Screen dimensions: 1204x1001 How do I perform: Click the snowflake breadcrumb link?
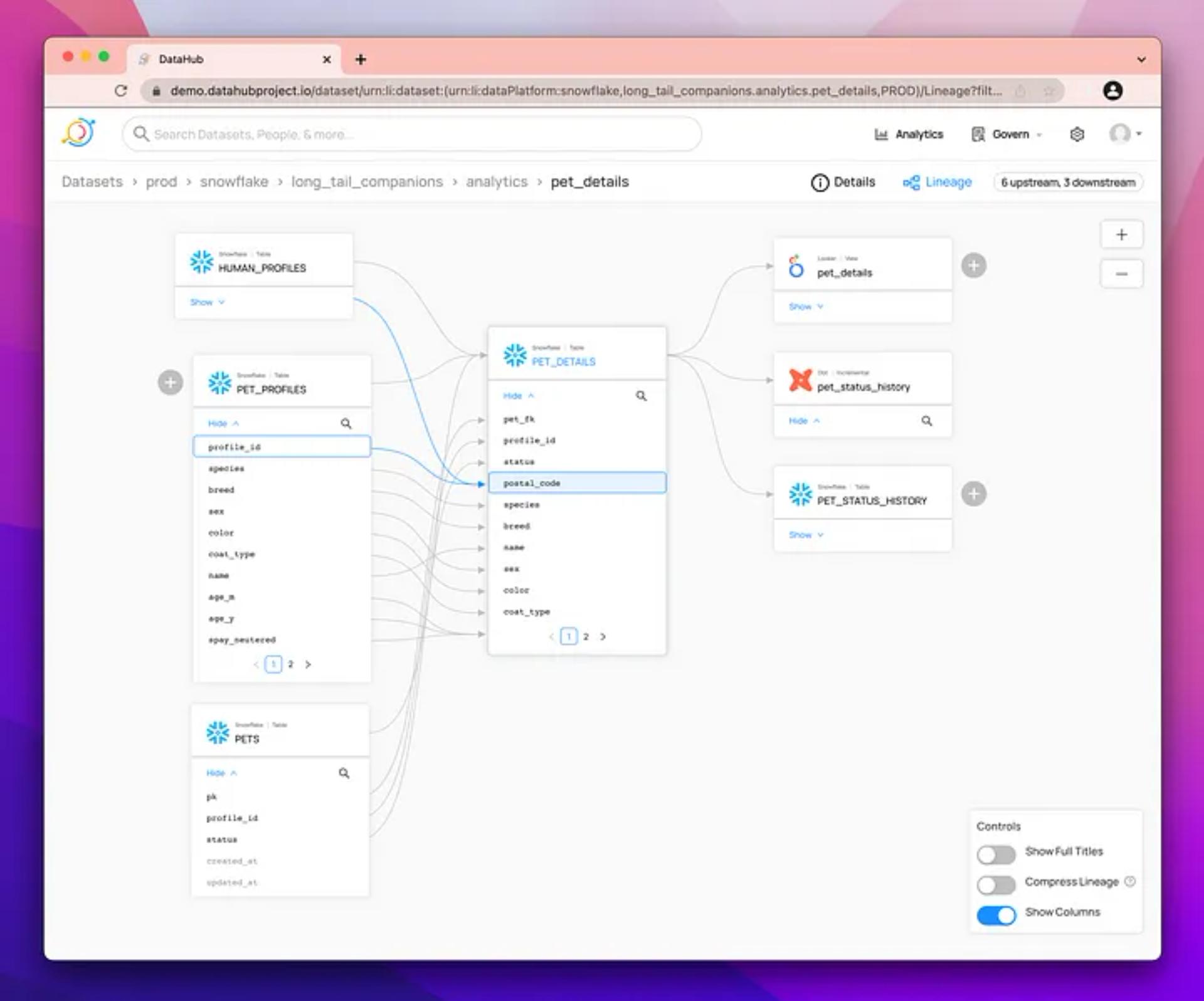[234, 182]
